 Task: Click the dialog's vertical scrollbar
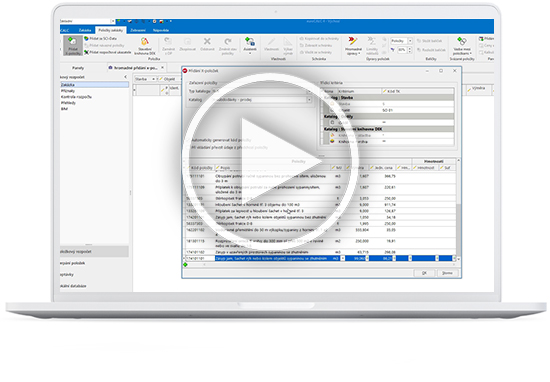[458, 209]
